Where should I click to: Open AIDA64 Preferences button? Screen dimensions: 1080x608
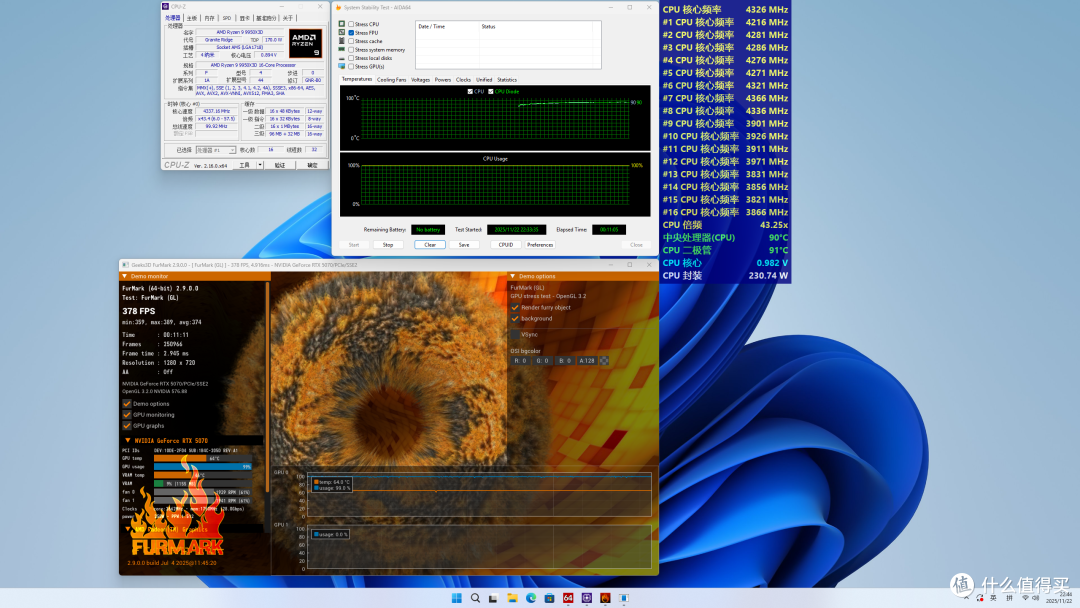tap(540, 244)
